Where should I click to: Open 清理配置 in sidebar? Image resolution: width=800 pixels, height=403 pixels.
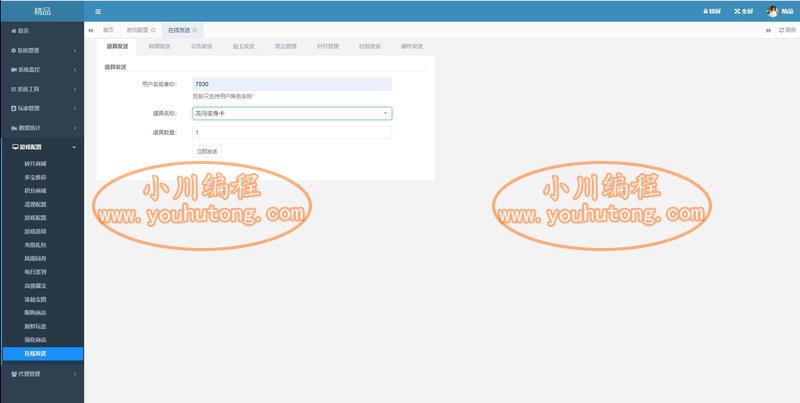(x=35, y=204)
